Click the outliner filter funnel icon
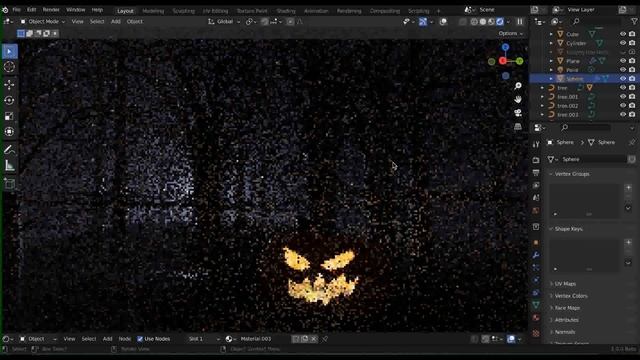 [634, 21]
